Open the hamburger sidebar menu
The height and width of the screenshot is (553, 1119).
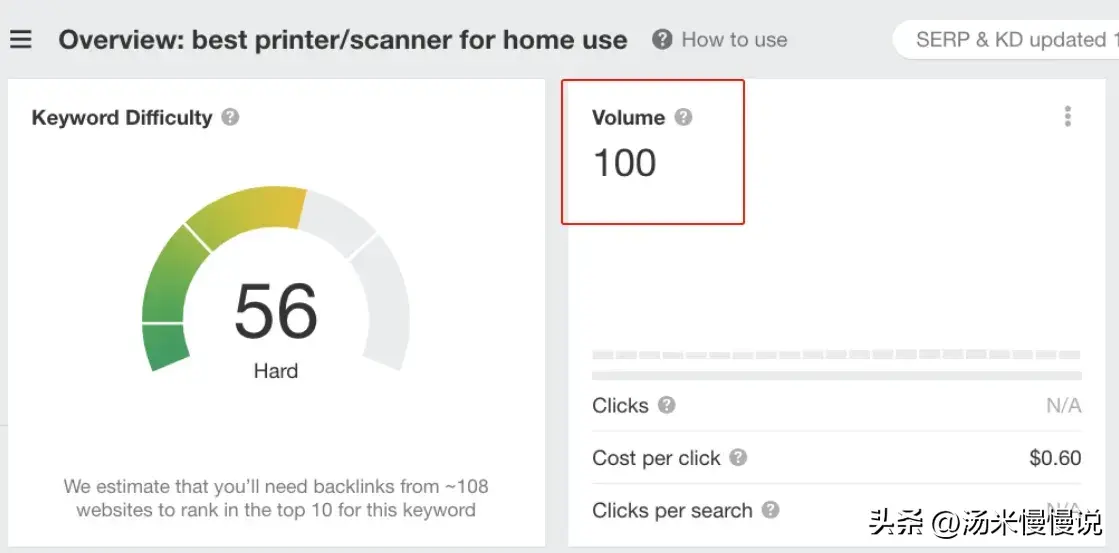click(21, 40)
